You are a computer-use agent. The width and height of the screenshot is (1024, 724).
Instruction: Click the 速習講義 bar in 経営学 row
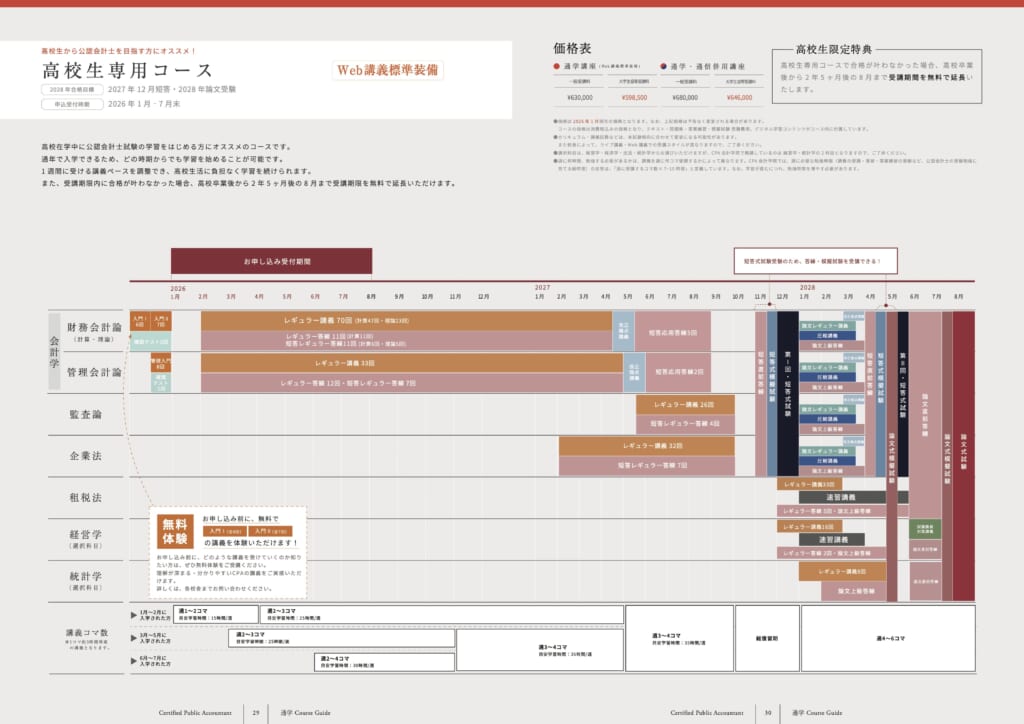coord(832,539)
